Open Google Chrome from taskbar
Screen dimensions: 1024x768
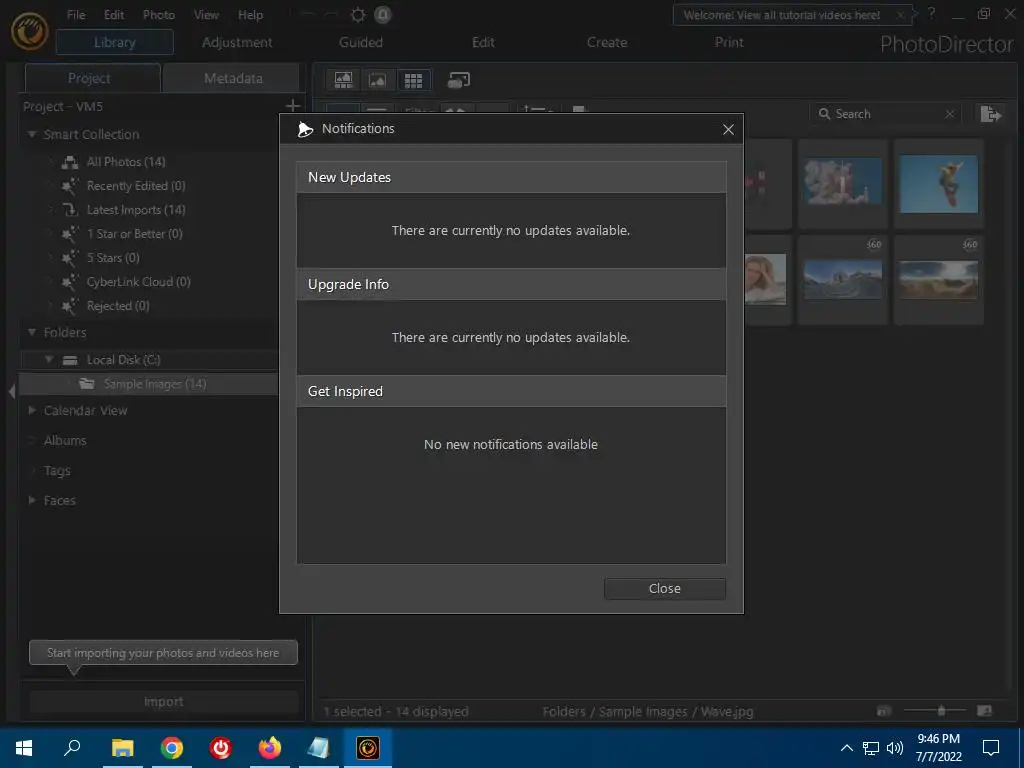point(172,748)
